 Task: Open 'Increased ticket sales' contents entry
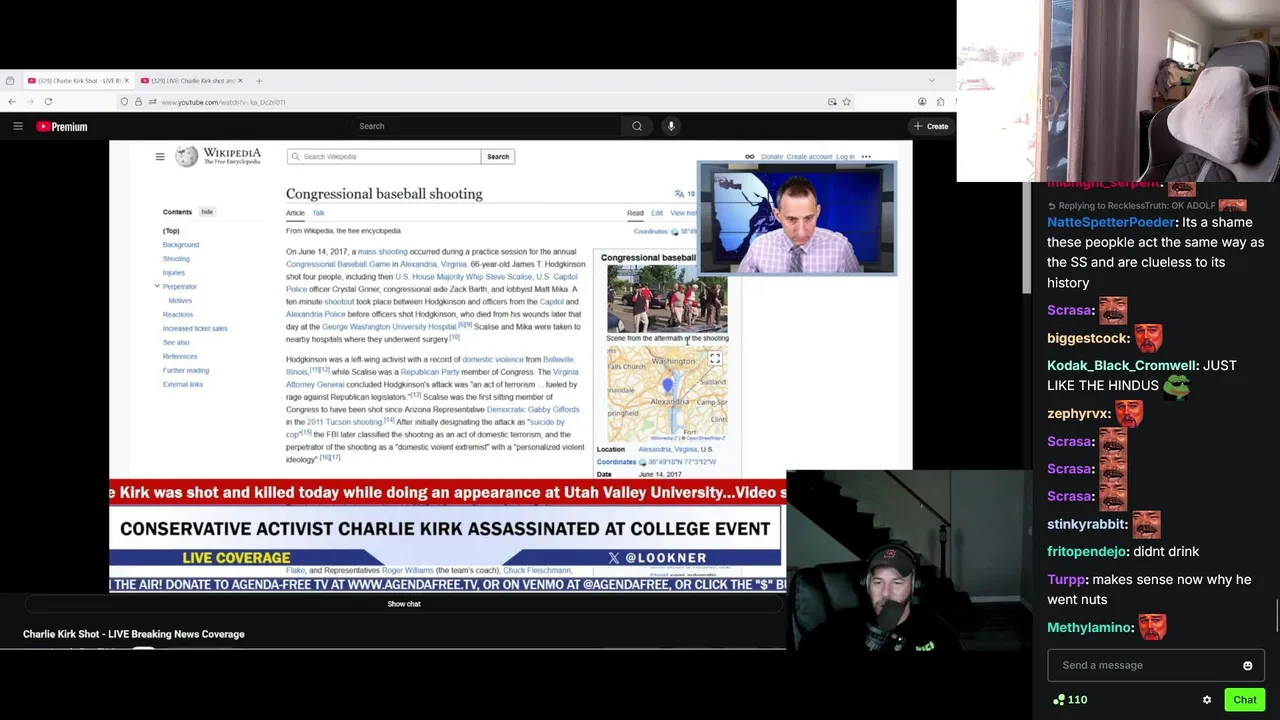195,329
